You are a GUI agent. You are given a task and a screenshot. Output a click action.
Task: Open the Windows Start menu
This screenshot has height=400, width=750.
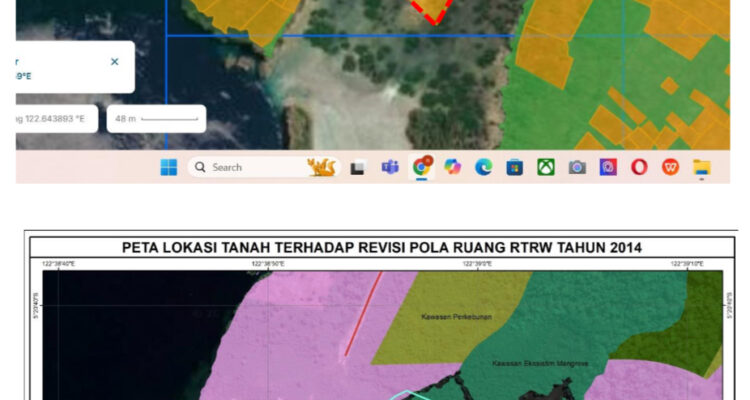[168, 167]
